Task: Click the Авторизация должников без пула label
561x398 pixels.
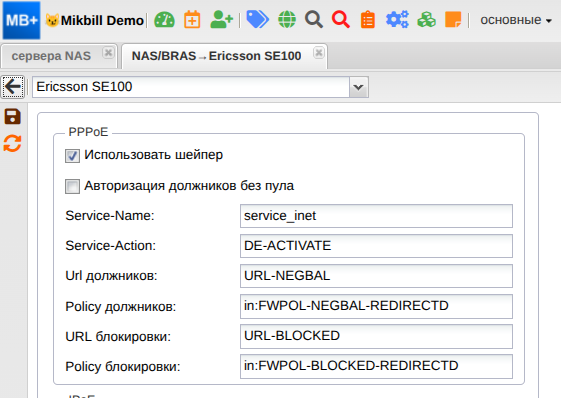Action: click(x=189, y=186)
